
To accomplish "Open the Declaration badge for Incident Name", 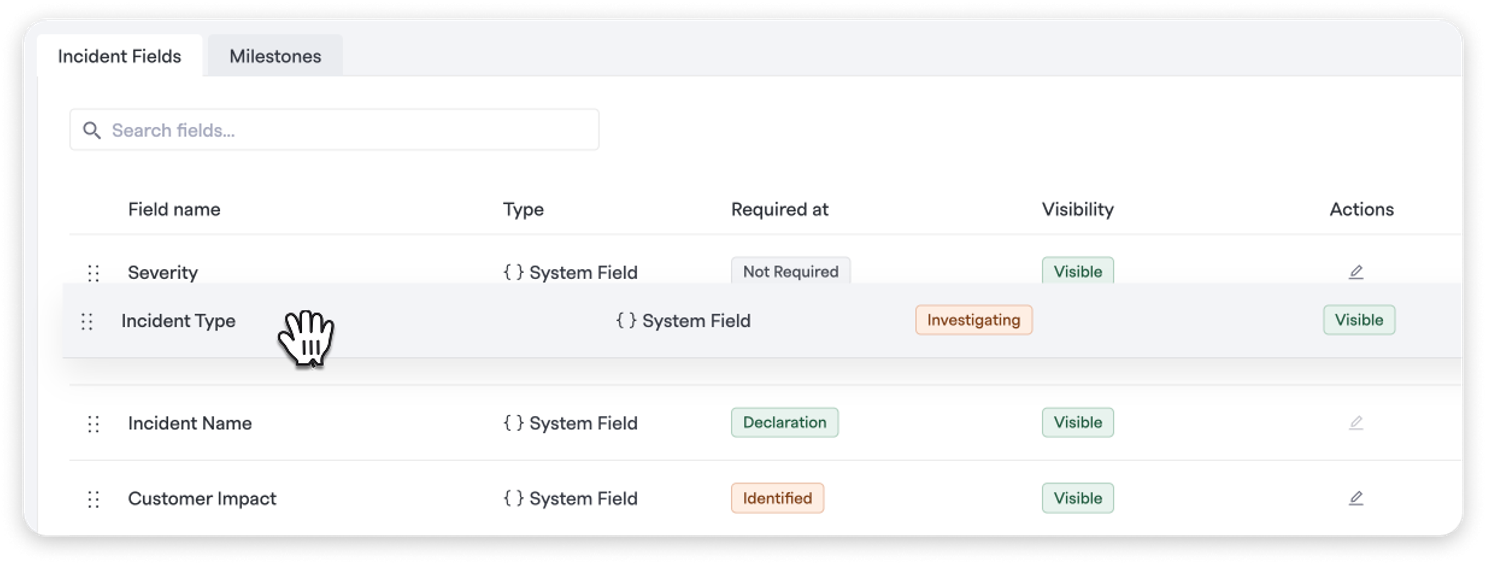I will (x=785, y=422).
